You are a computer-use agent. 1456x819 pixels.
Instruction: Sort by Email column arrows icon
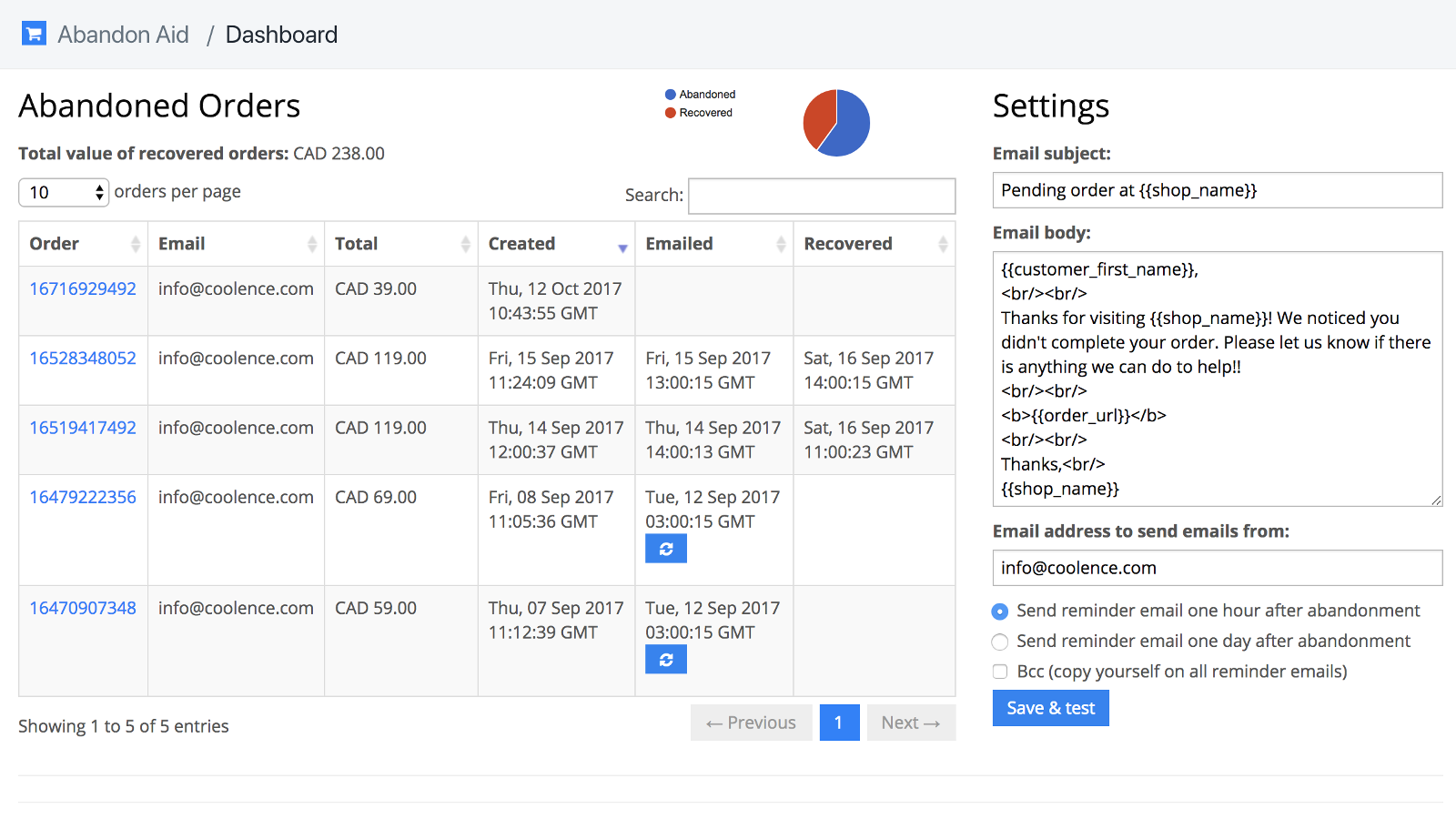(x=312, y=244)
